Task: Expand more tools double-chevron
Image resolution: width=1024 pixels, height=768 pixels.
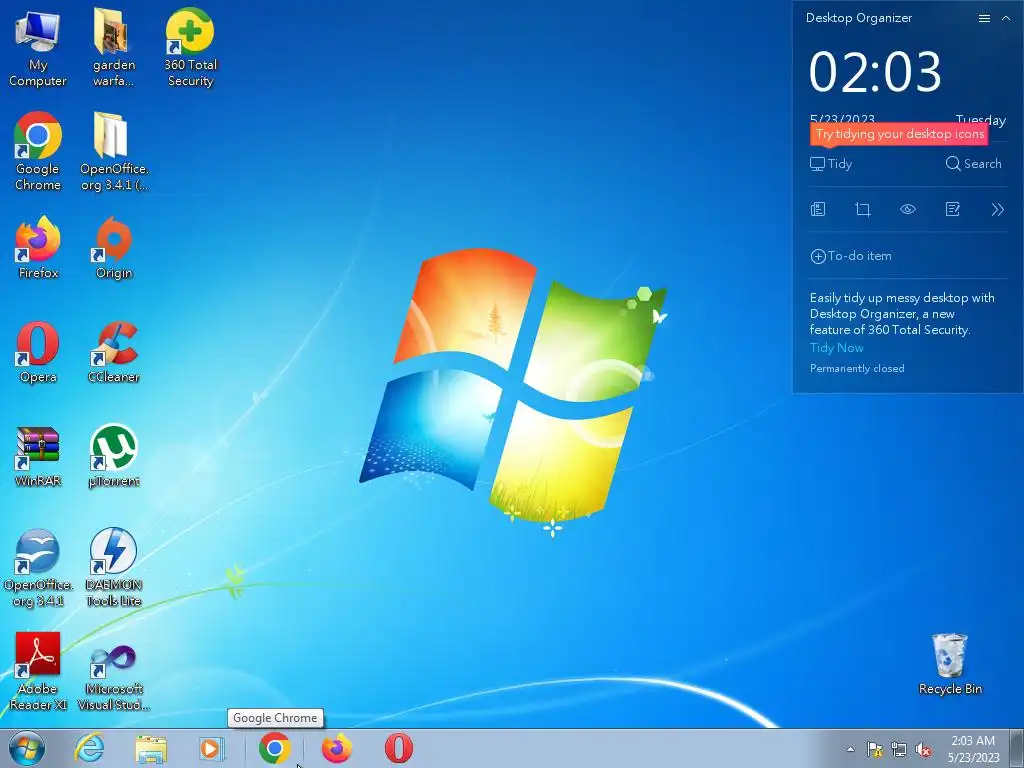Action: click(997, 210)
